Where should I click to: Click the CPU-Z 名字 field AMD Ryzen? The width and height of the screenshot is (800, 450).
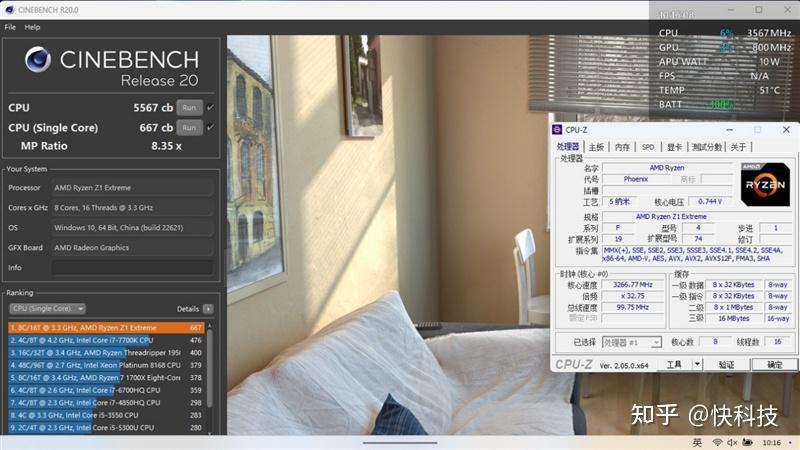coord(666,168)
